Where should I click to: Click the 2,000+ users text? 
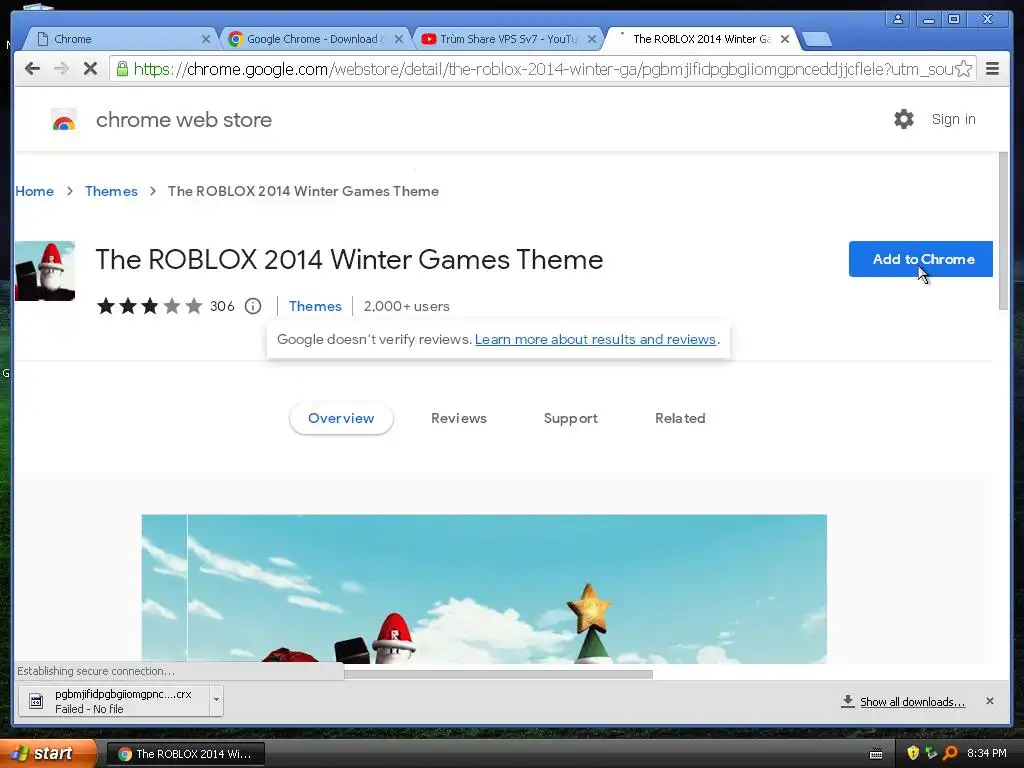[406, 306]
